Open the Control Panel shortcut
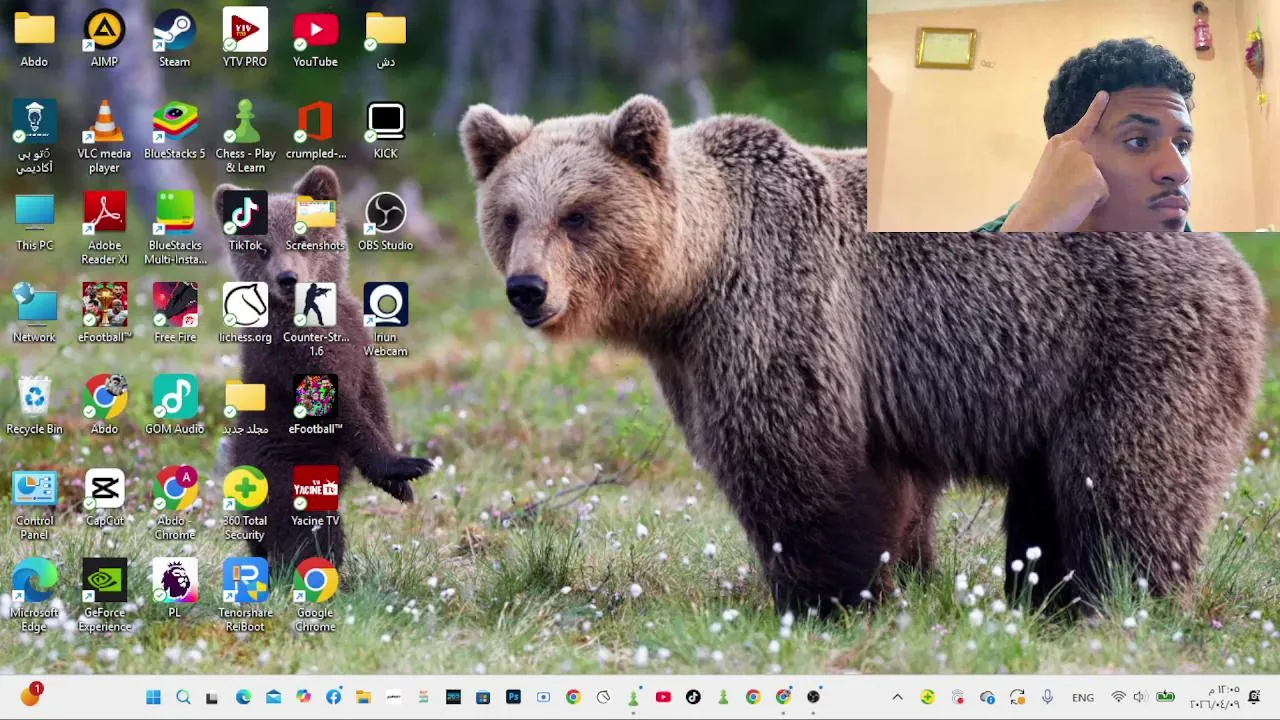 [34, 505]
